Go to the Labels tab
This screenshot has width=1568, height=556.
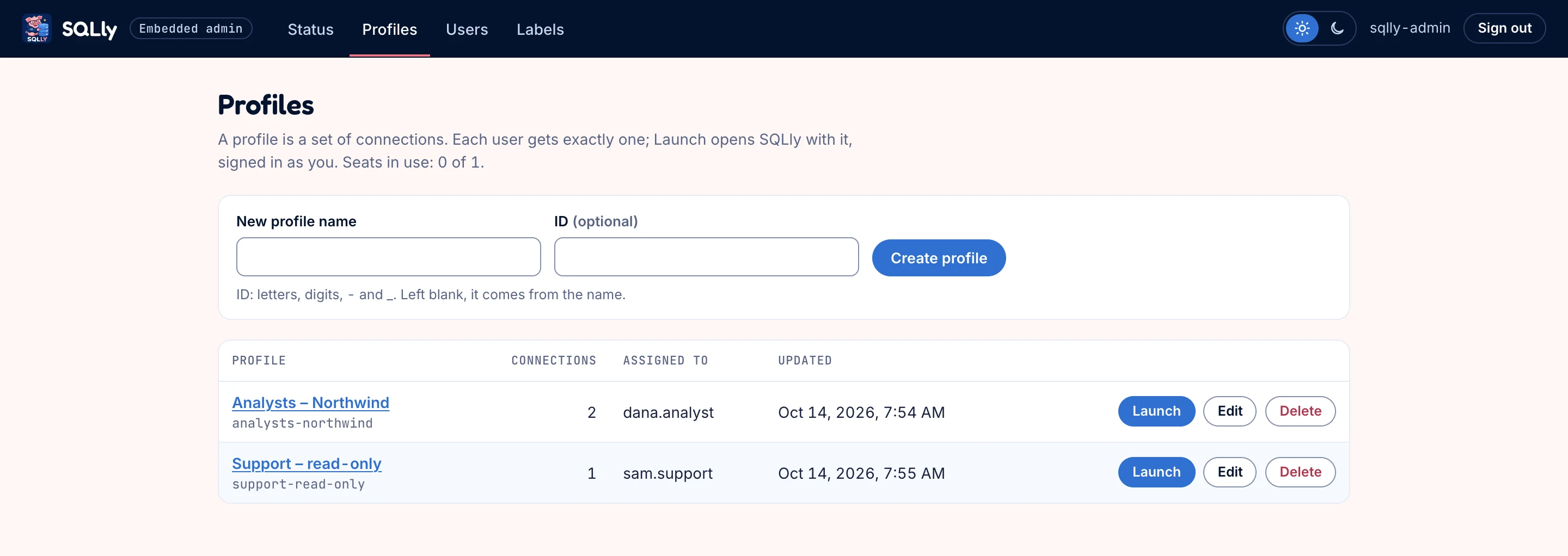point(540,29)
